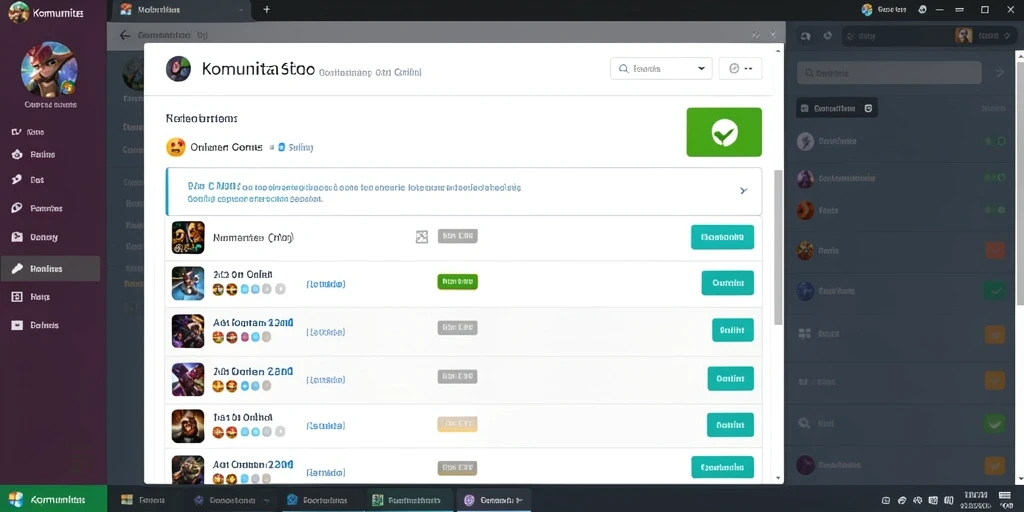Click the Komunita Stoo round logo icon
The width and height of the screenshot is (1024, 512).
pyautogui.click(x=178, y=69)
